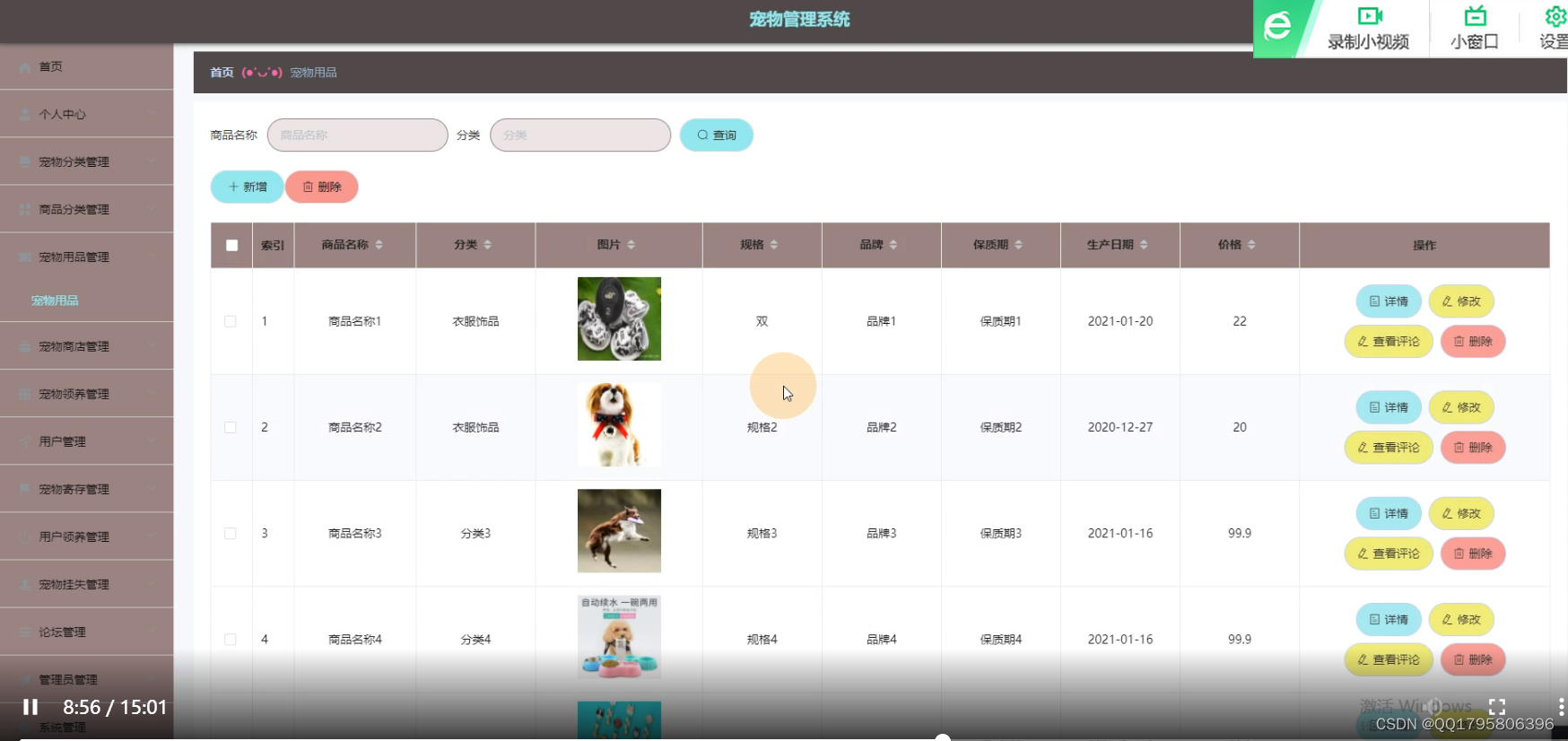Image resolution: width=1568 pixels, height=741 pixels.
Task: Open 管理员管理 menu item
Action: [86, 680]
